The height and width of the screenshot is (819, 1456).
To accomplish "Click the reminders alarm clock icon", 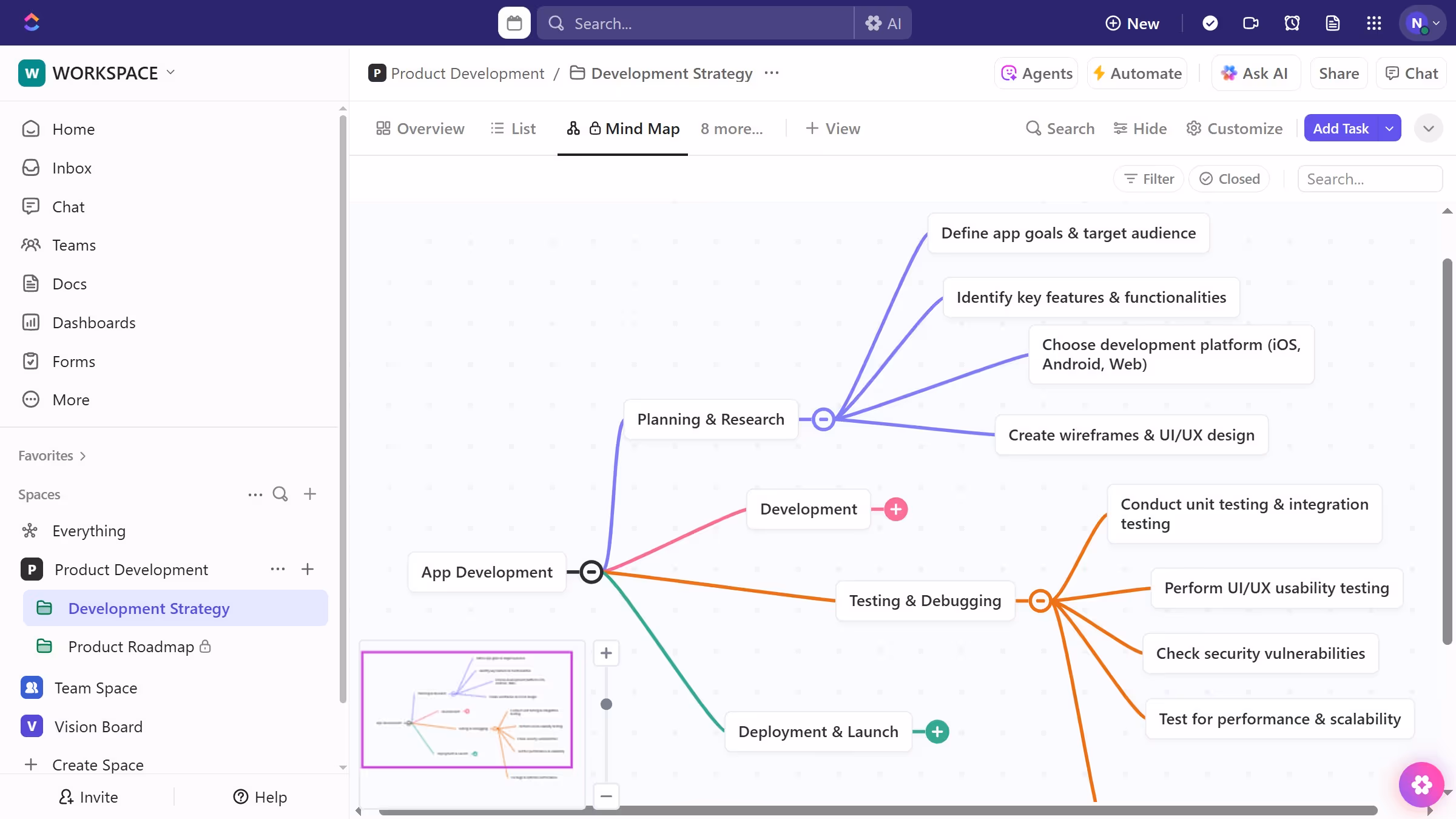I will pyautogui.click(x=1292, y=23).
